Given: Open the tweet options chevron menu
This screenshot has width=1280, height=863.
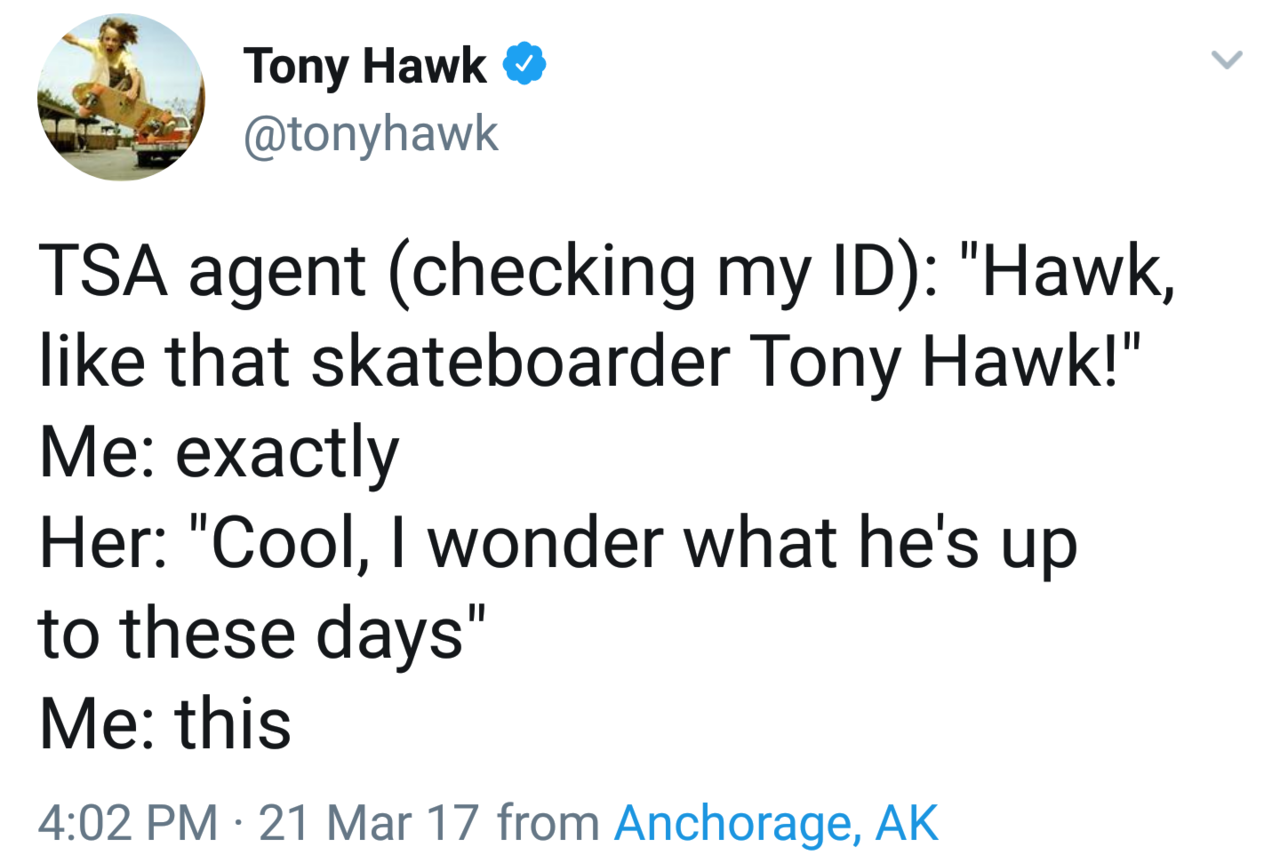Looking at the screenshot, I should click(x=1226, y=61).
